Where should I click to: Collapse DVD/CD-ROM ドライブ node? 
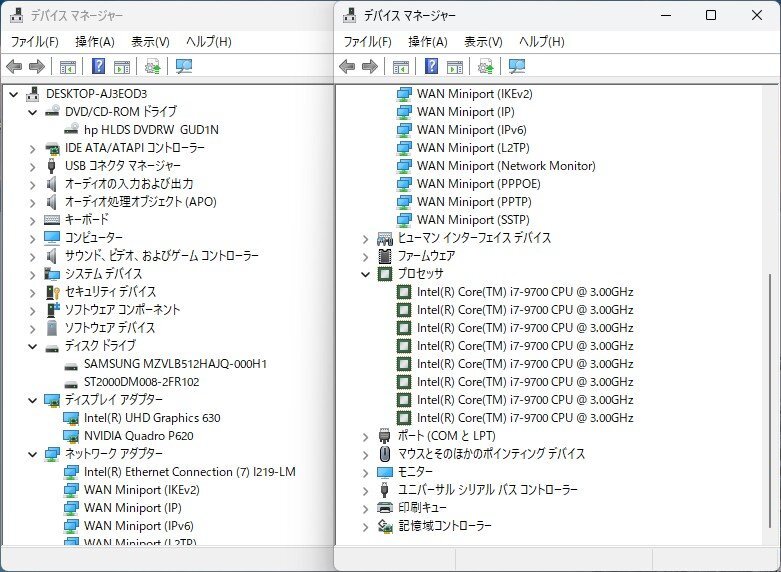point(32,112)
